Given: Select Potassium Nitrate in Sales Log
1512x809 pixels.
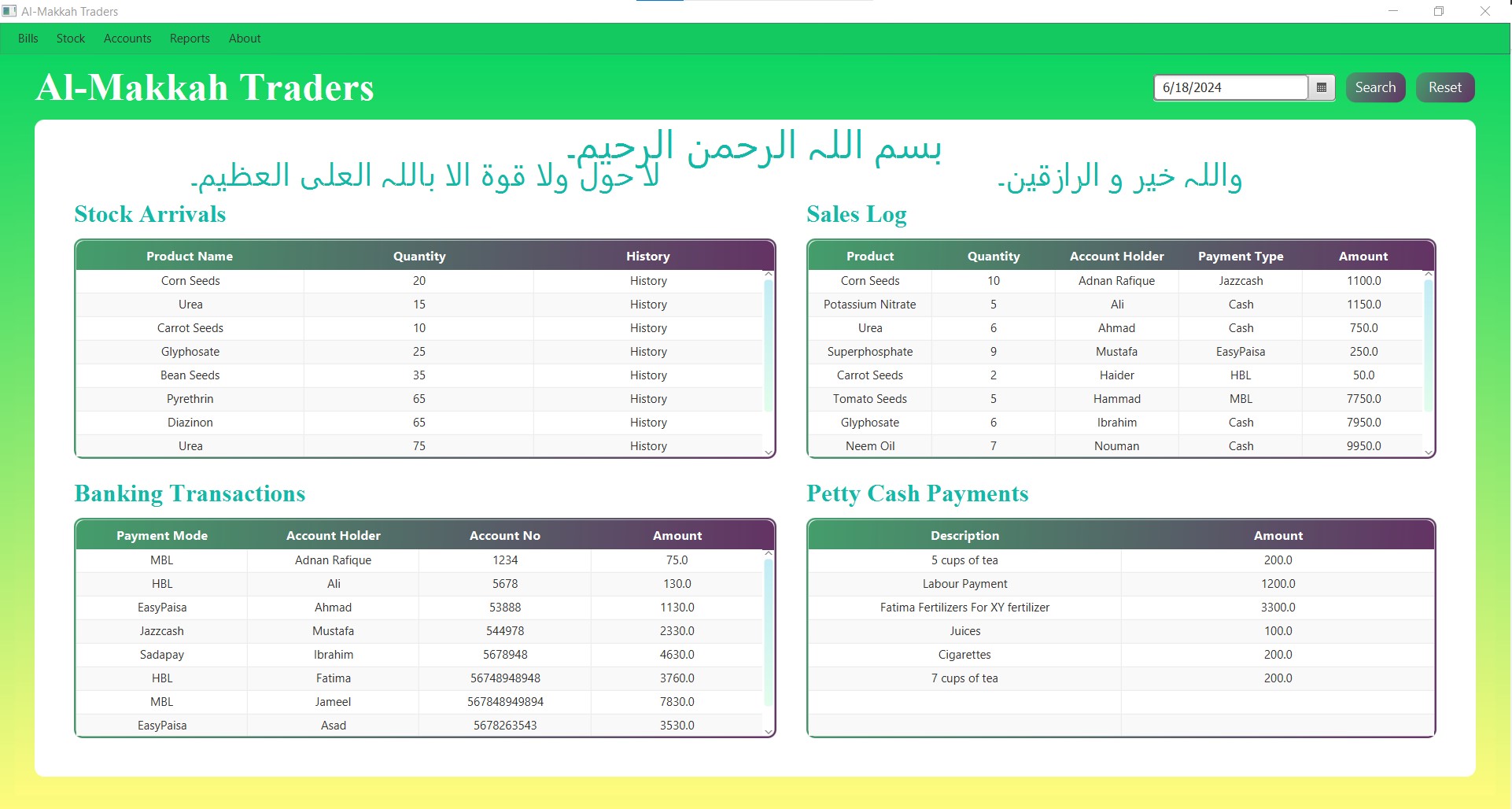Looking at the screenshot, I should click(870, 305).
